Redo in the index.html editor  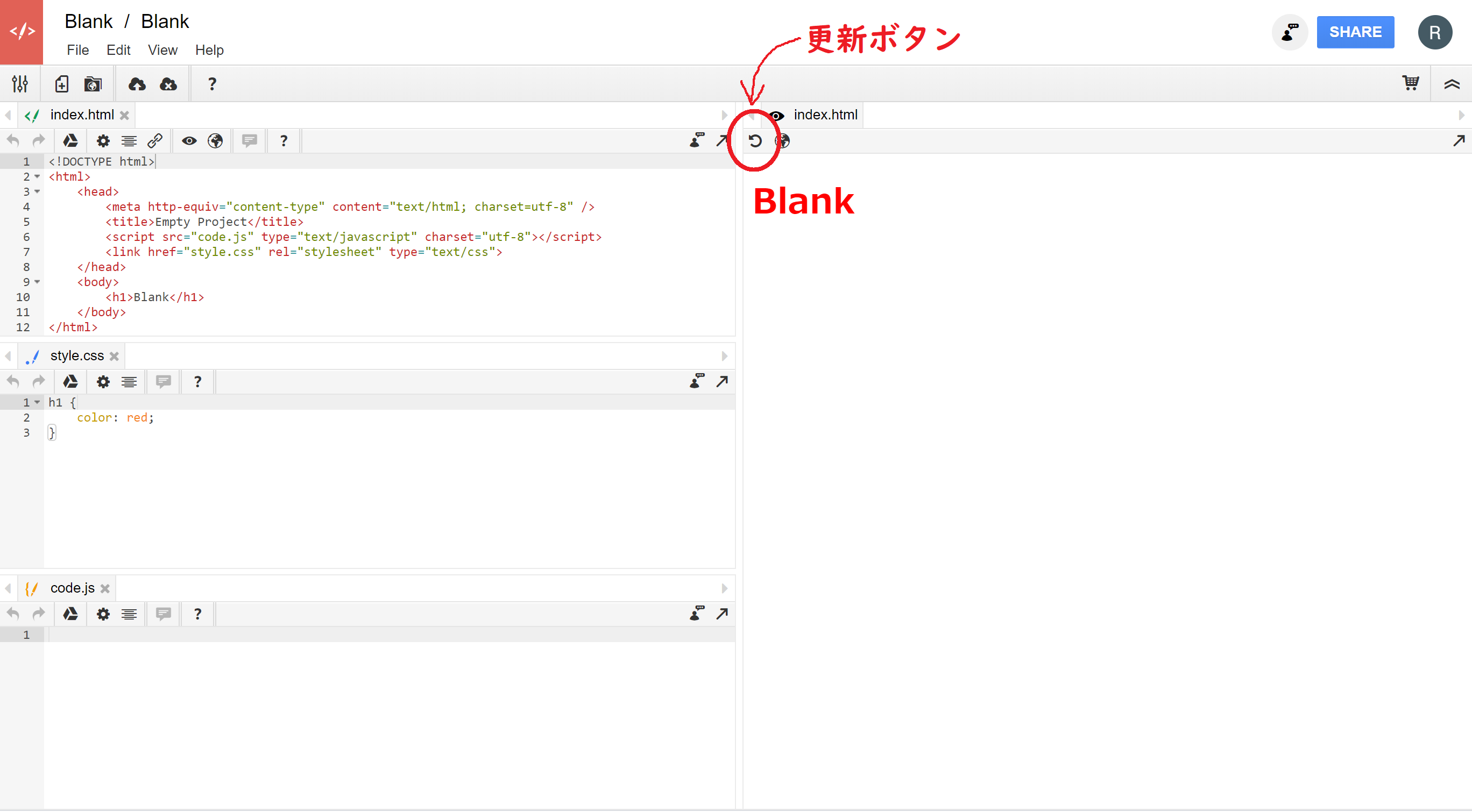tap(38, 140)
